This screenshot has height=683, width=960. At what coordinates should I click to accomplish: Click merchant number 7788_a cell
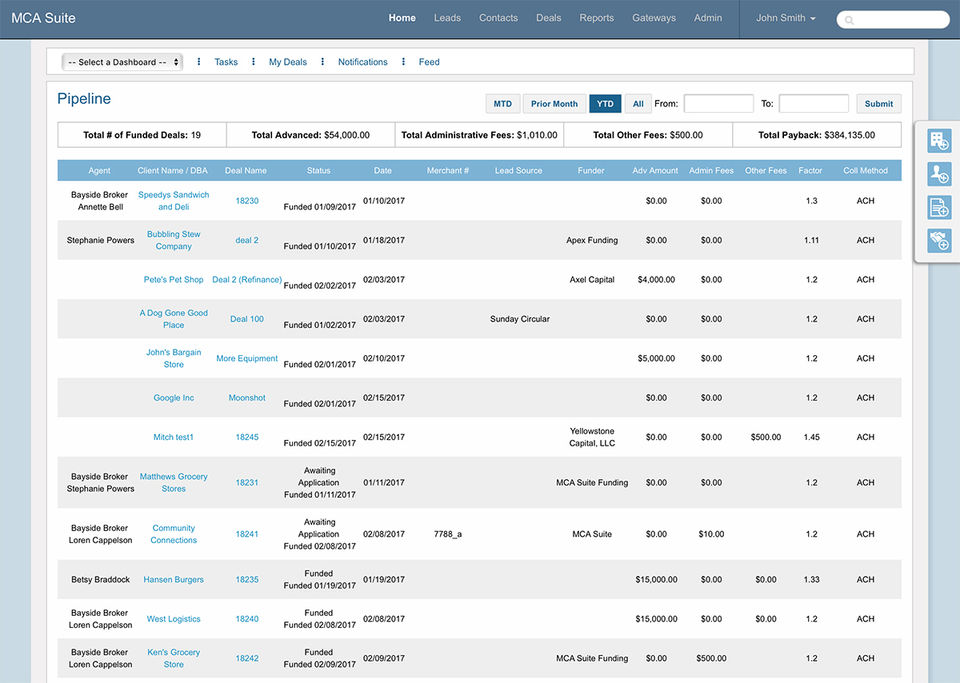[x=448, y=534]
